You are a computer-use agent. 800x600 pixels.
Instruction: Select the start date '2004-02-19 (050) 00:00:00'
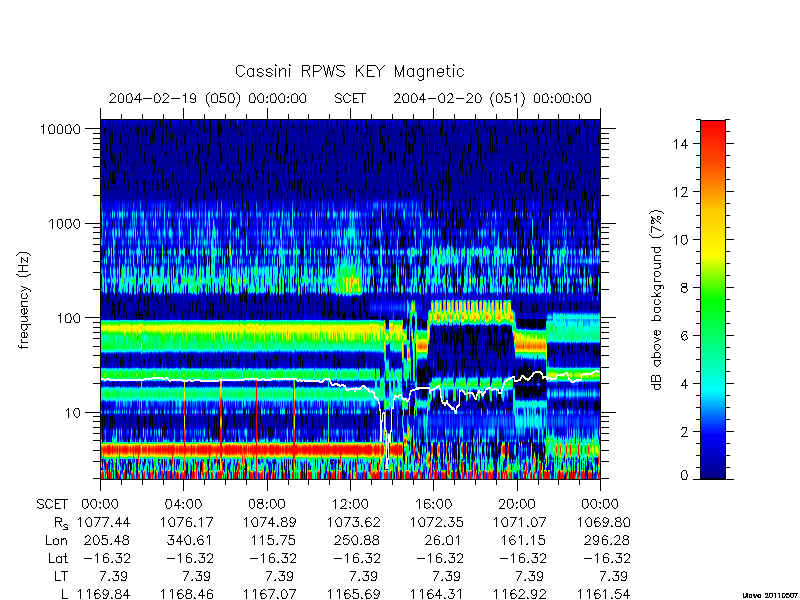tap(208, 98)
